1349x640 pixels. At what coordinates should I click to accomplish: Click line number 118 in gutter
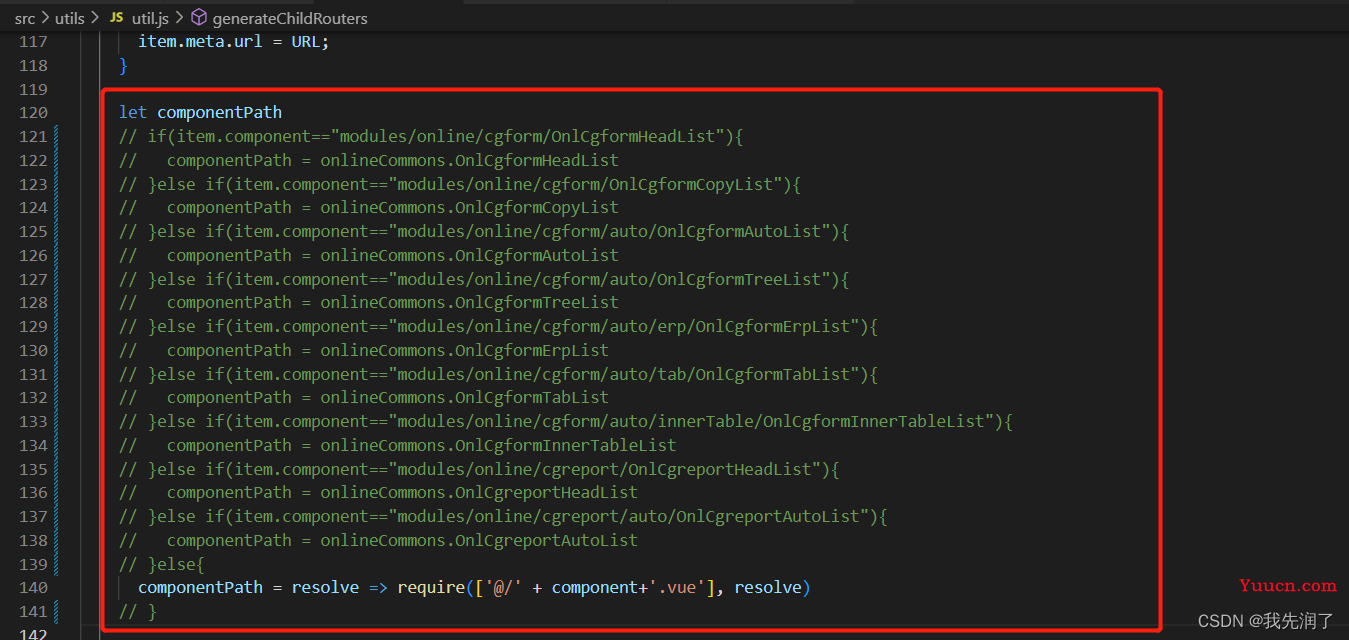tap(34, 65)
